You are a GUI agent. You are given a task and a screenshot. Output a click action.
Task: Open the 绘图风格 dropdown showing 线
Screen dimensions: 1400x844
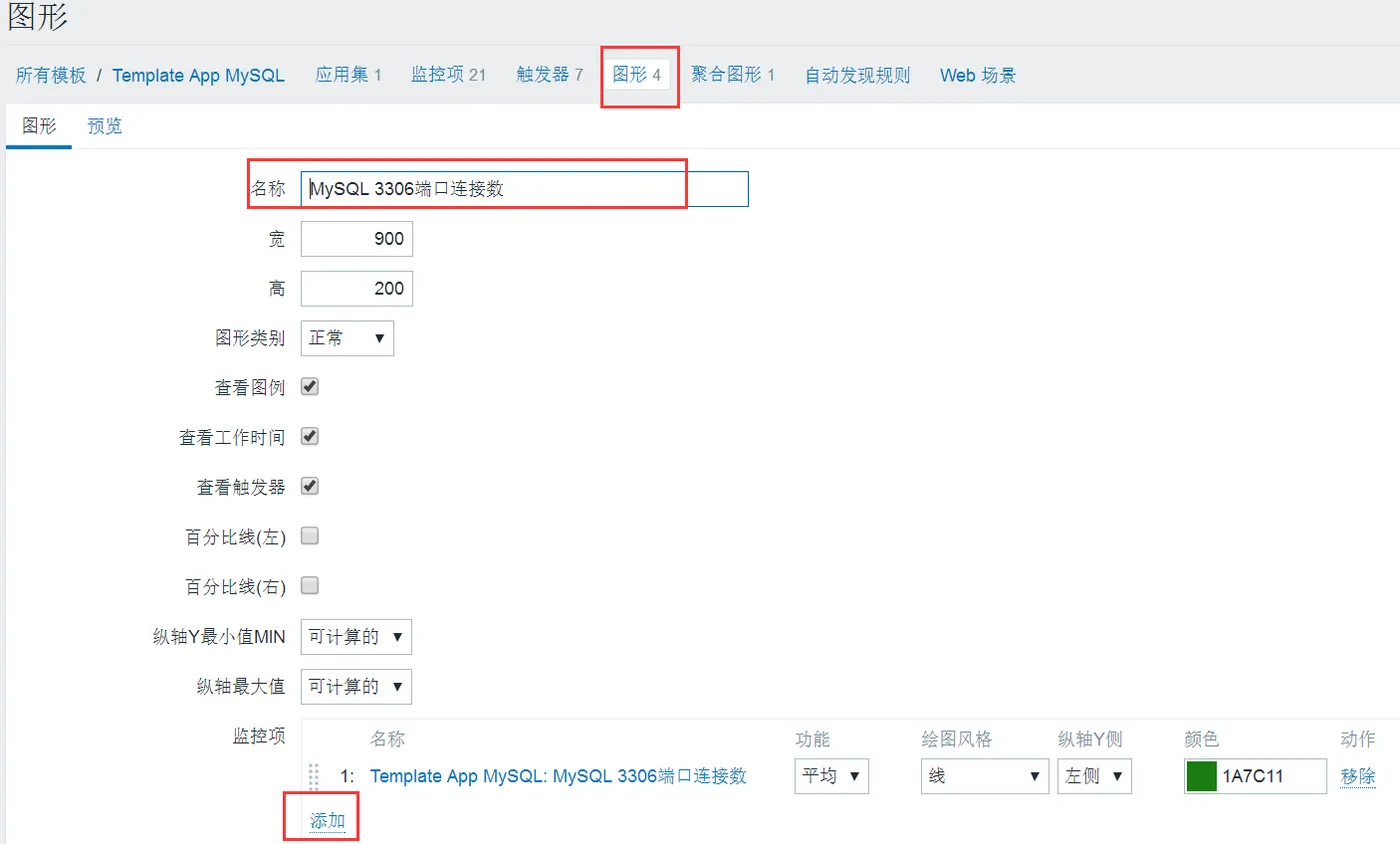click(x=984, y=776)
